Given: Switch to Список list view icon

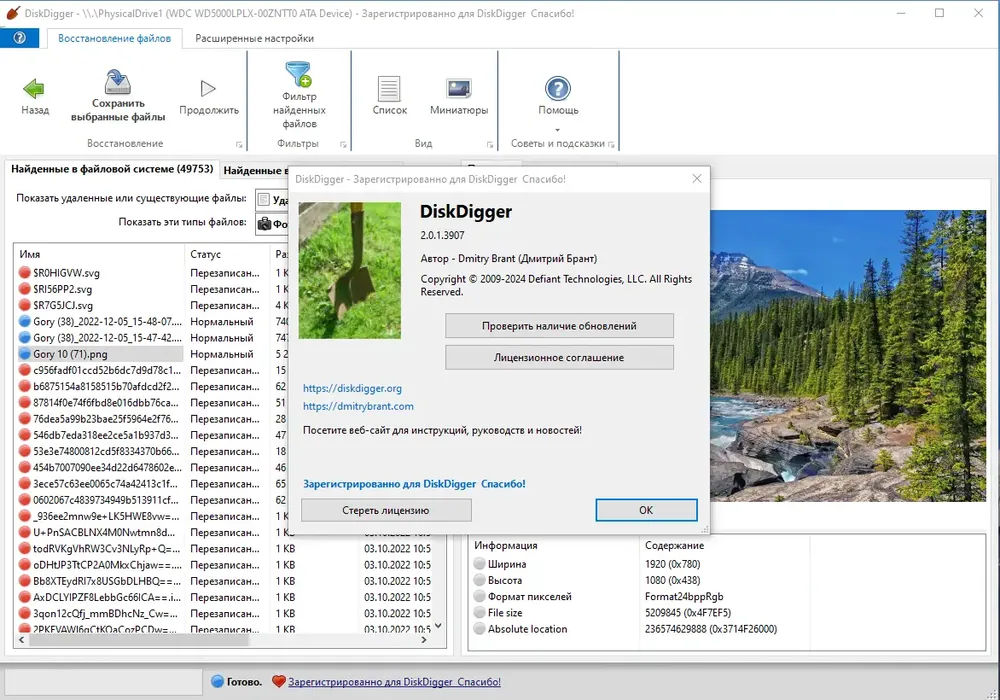Looking at the screenshot, I should [389, 89].
